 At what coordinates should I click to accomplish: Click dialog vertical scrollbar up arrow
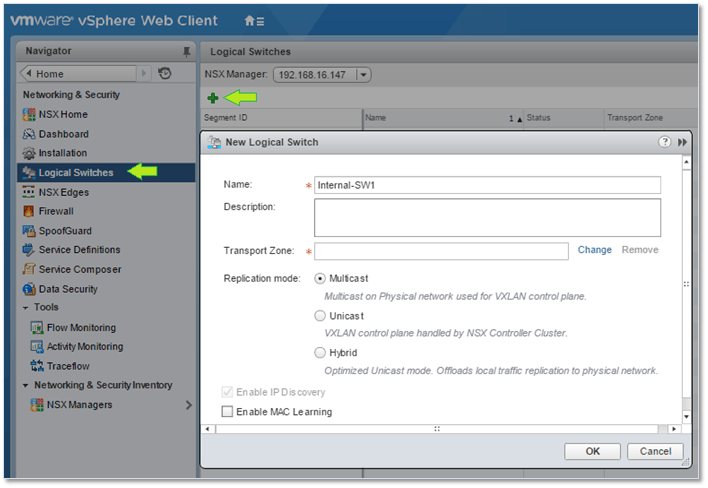686,162
